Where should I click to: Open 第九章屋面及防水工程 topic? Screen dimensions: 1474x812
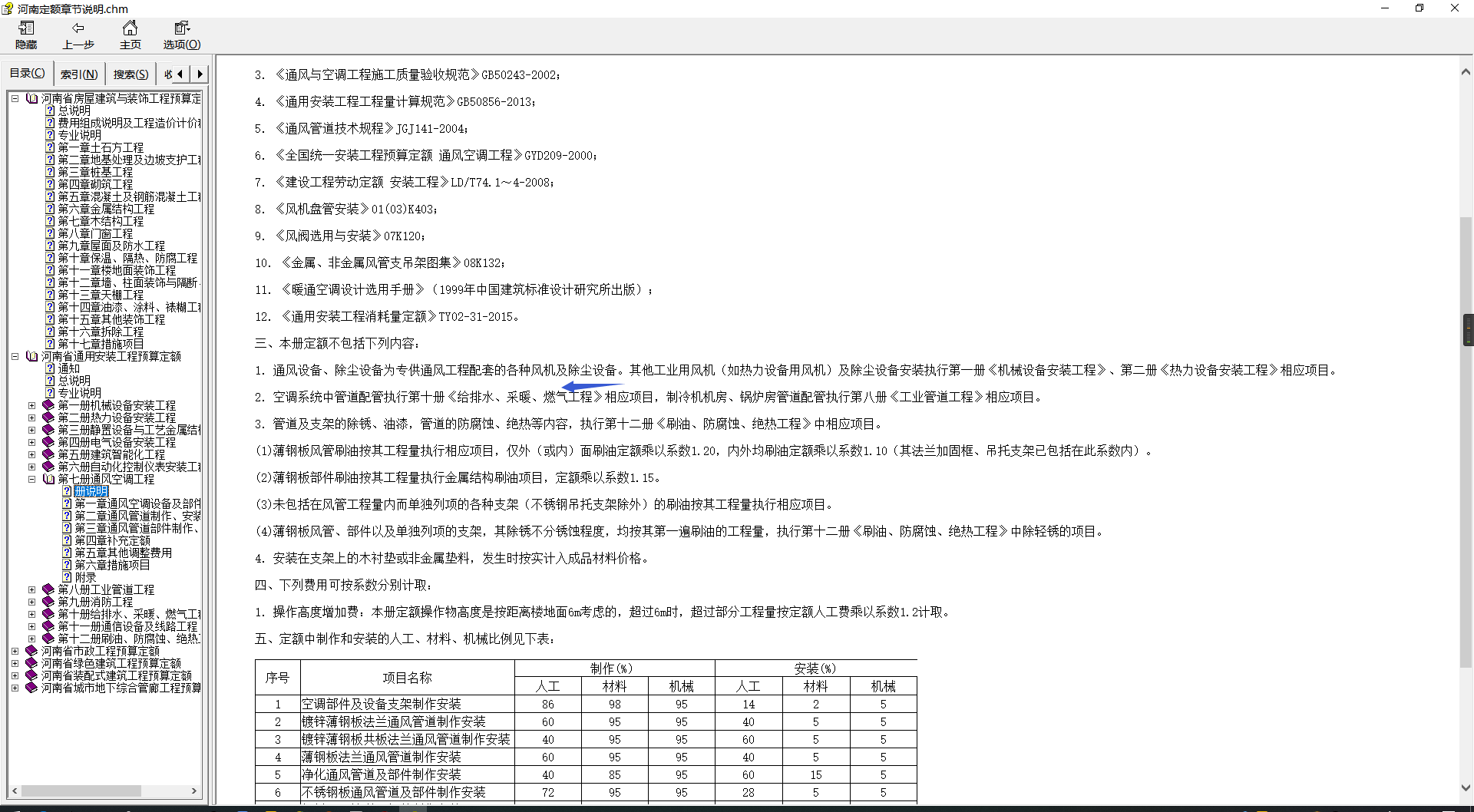coord(111,246)
